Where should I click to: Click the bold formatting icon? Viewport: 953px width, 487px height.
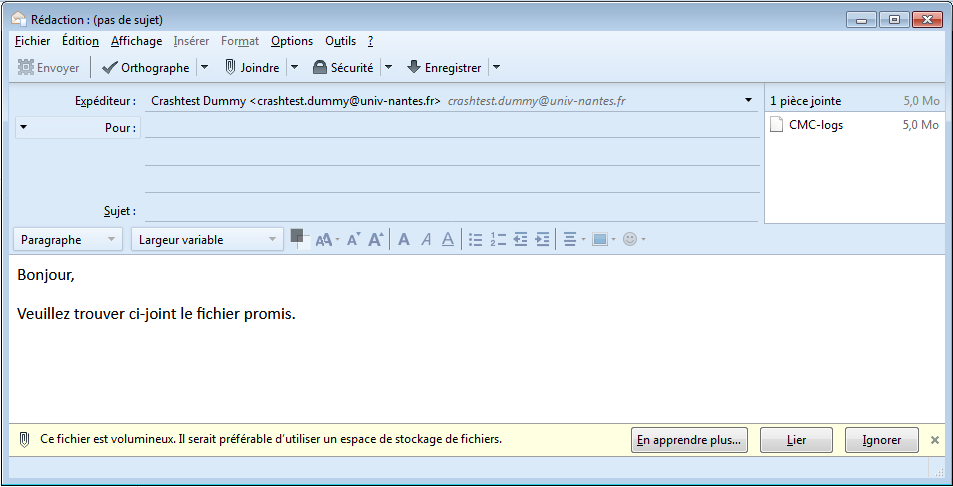(x=404, y=240)
